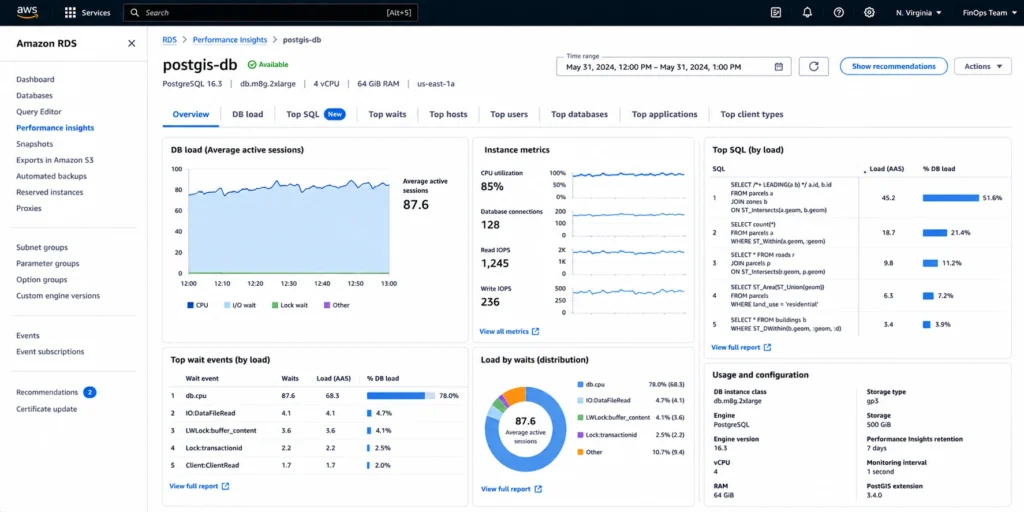Click the AWS logo in the header

point(27,12)
